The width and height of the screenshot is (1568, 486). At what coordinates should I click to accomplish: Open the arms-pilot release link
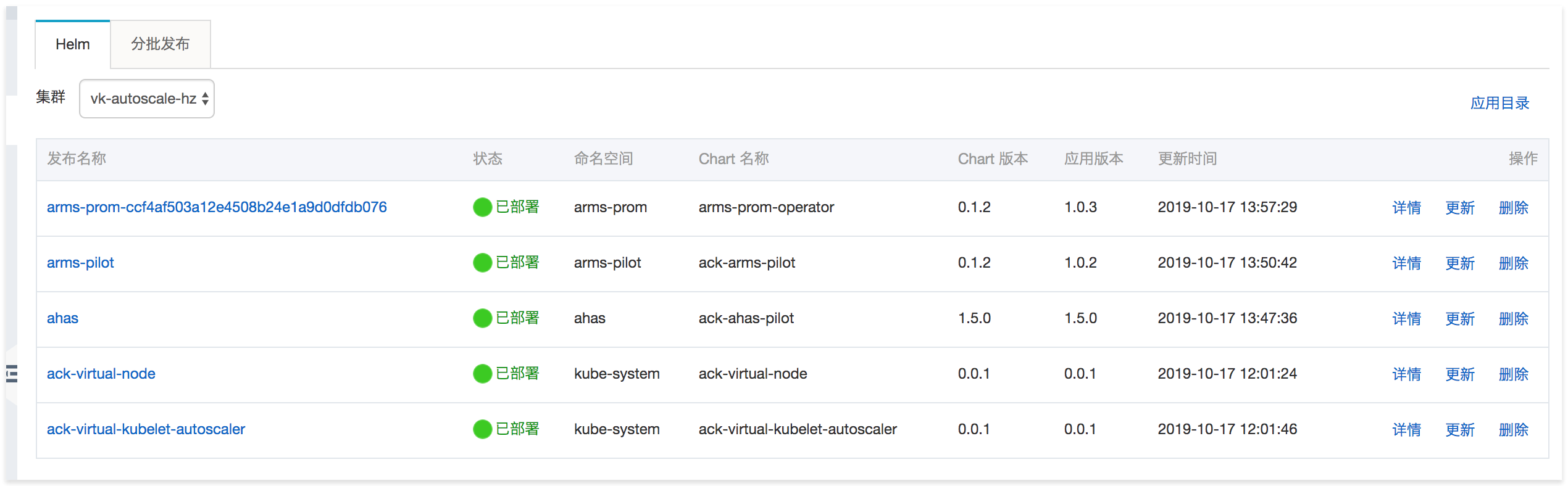click(80, 263)
